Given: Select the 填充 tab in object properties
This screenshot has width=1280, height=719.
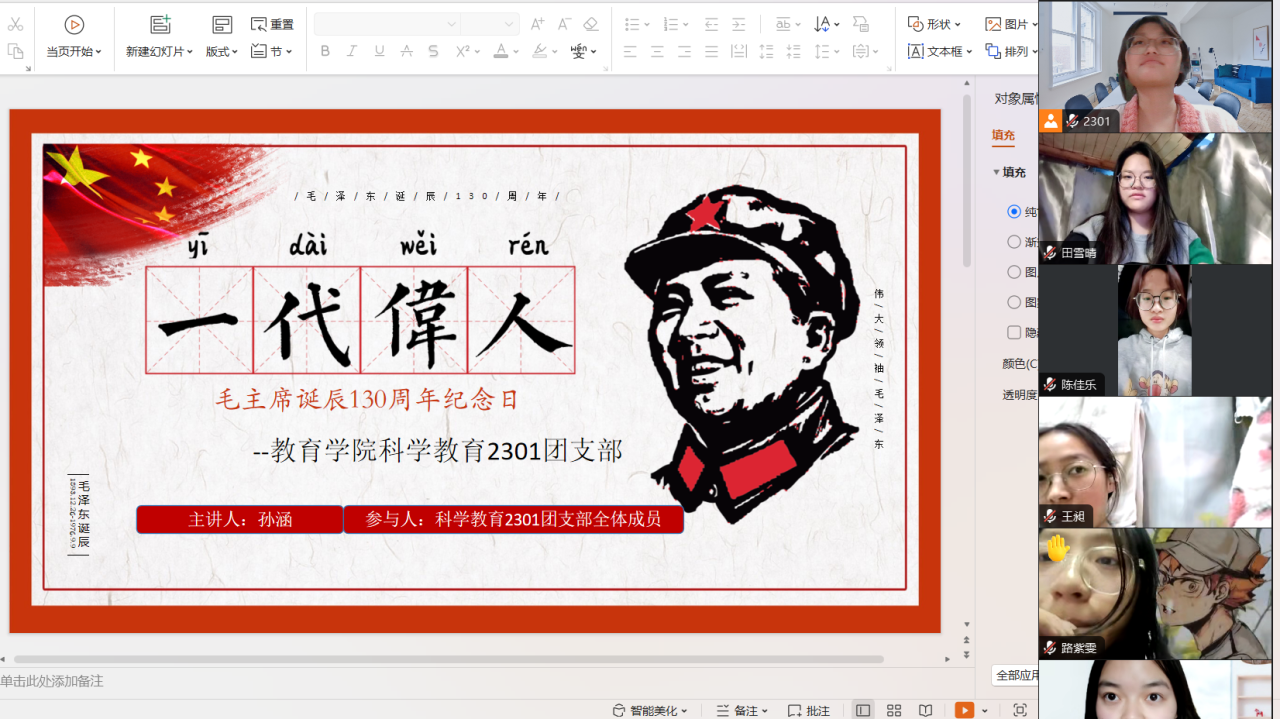Looking at the screenshot, I should tap(1003, 135).
